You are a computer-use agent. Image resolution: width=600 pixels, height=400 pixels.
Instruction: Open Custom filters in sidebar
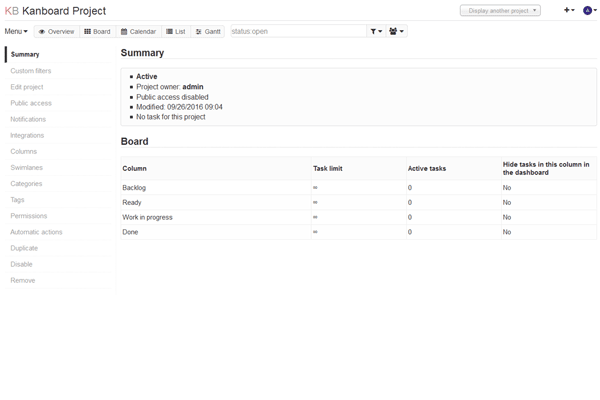point(31,71)
